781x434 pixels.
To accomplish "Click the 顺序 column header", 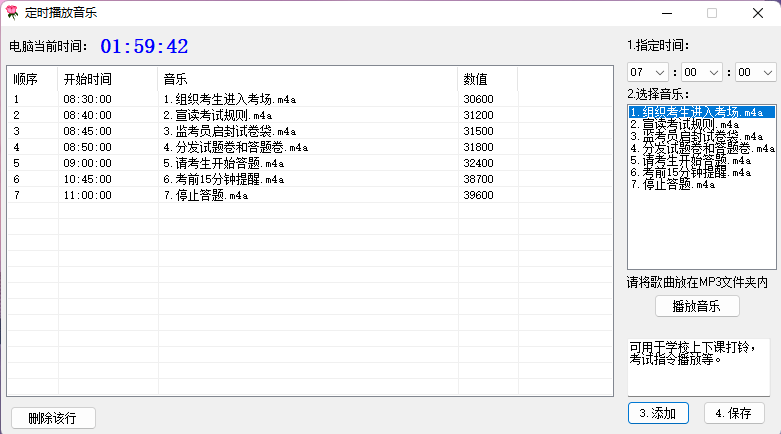I will [33, 79].
